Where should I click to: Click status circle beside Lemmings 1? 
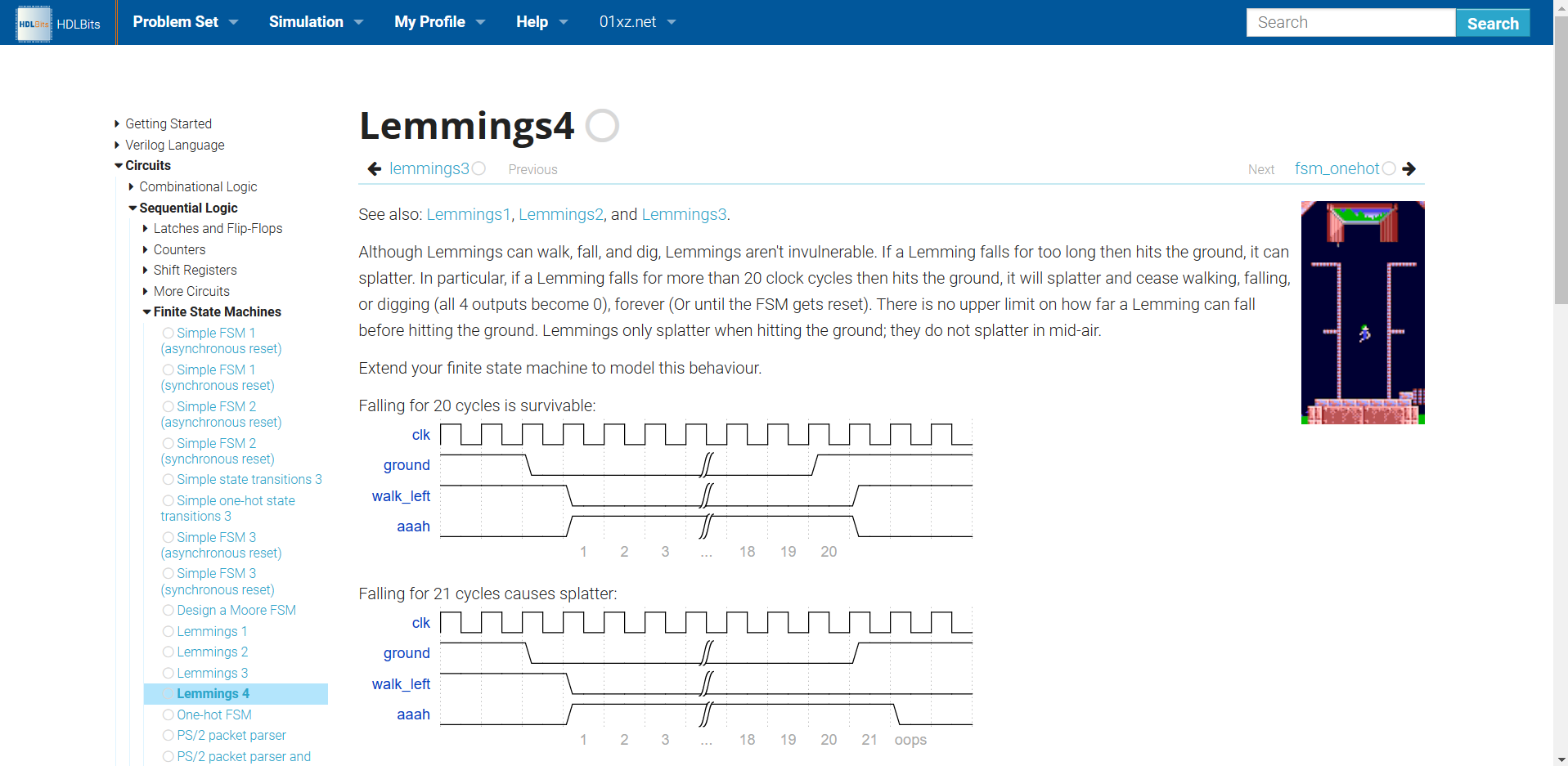tap(168, 631)
